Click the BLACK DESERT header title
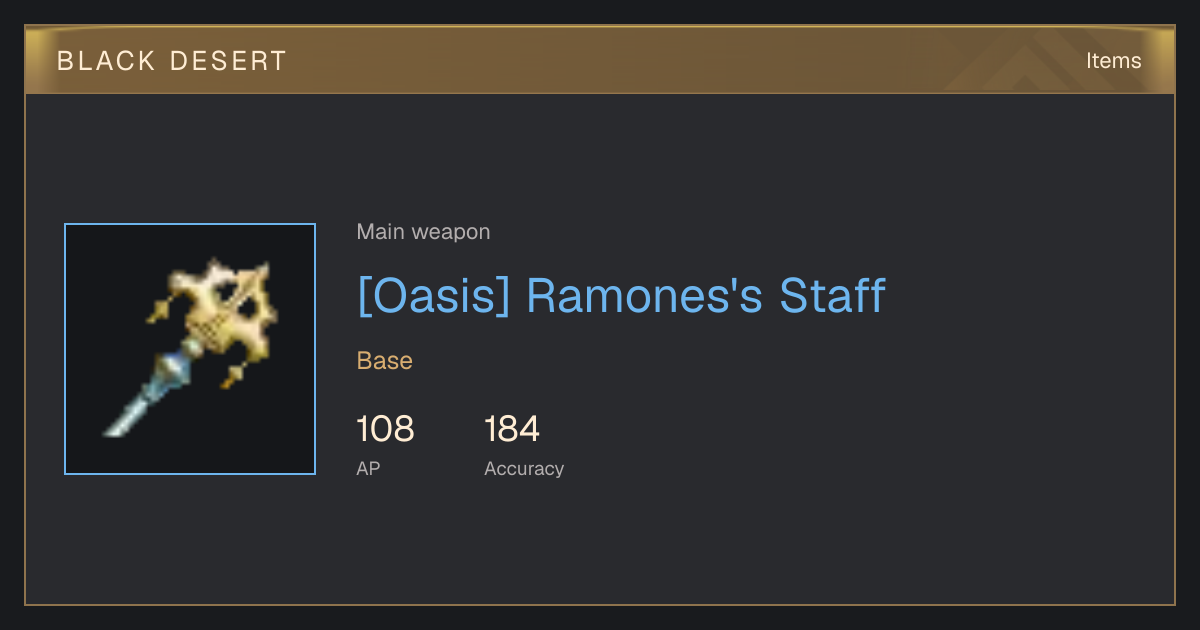 pos(172,61)
